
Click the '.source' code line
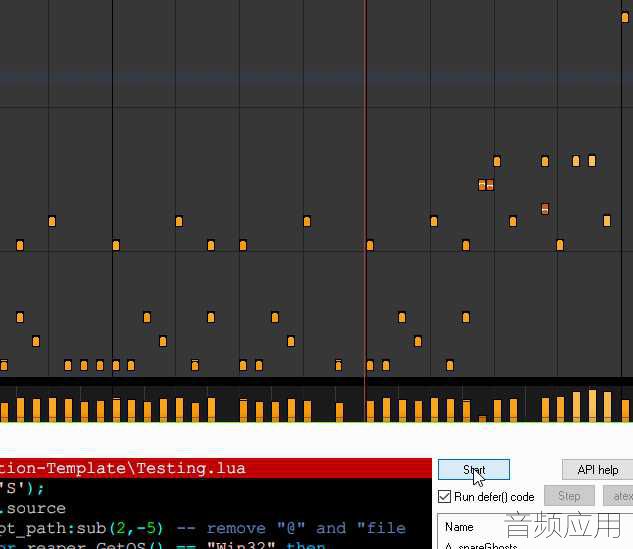tap(33, 508)
